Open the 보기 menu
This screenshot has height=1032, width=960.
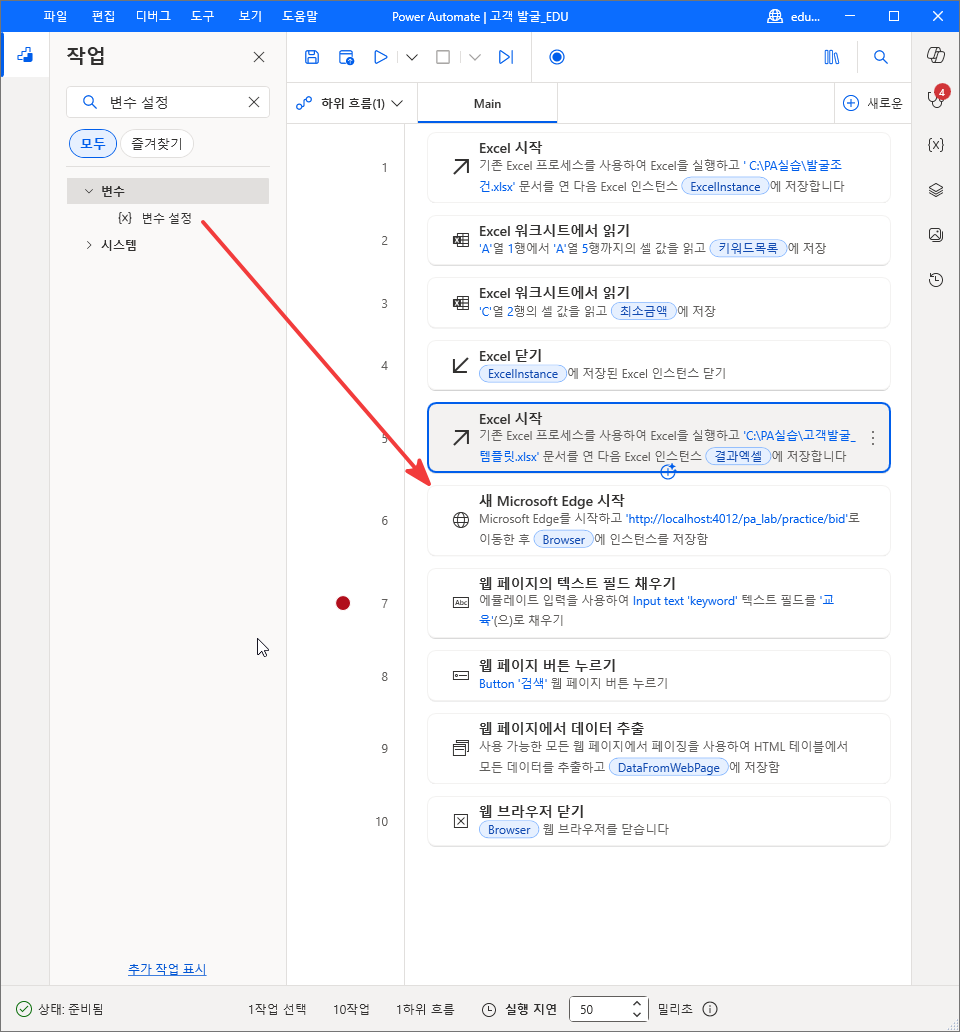[250, 16]
